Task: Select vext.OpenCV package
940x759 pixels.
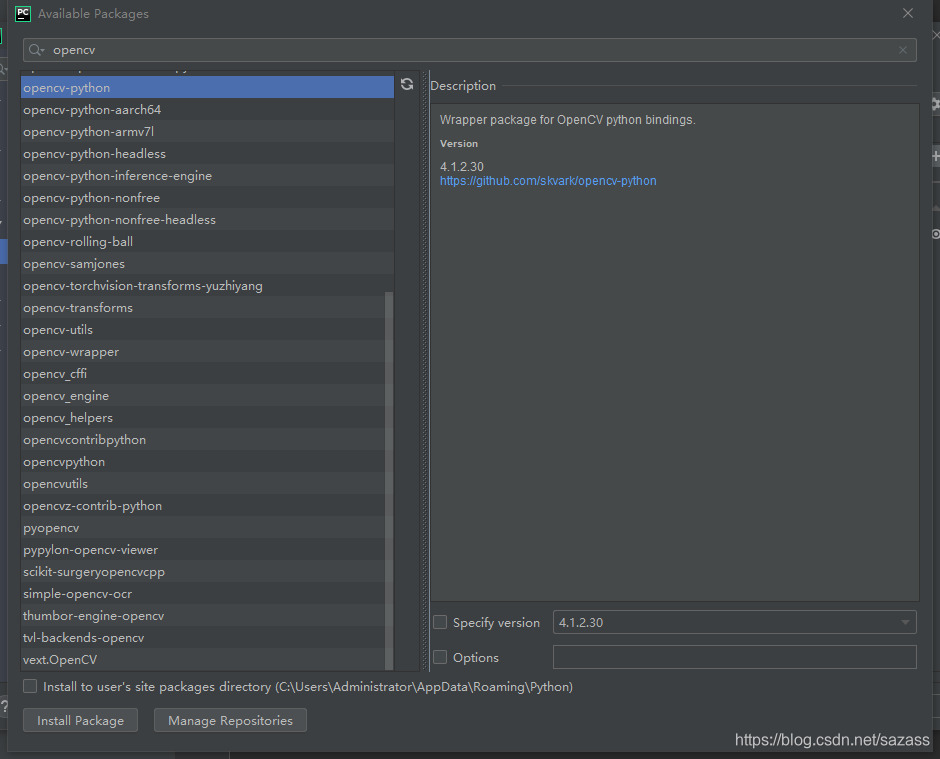Action: tap(203, 659)
